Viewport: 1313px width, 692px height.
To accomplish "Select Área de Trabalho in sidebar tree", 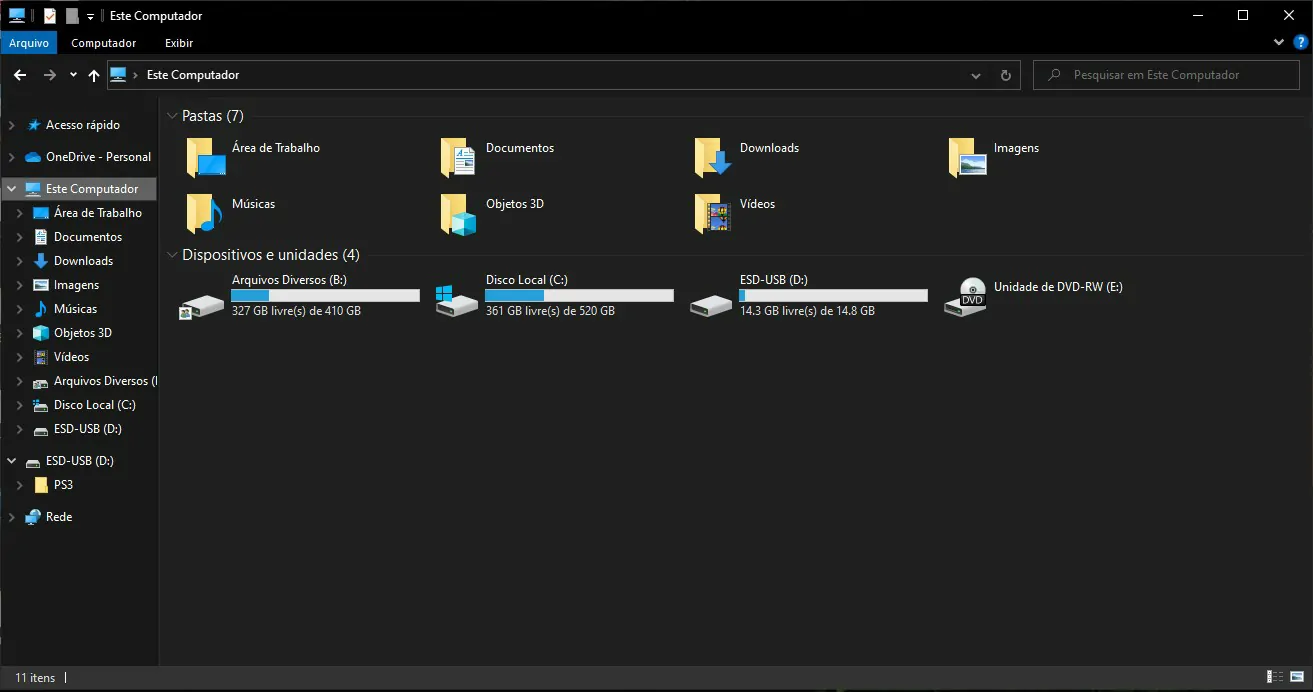I will 98,213.
